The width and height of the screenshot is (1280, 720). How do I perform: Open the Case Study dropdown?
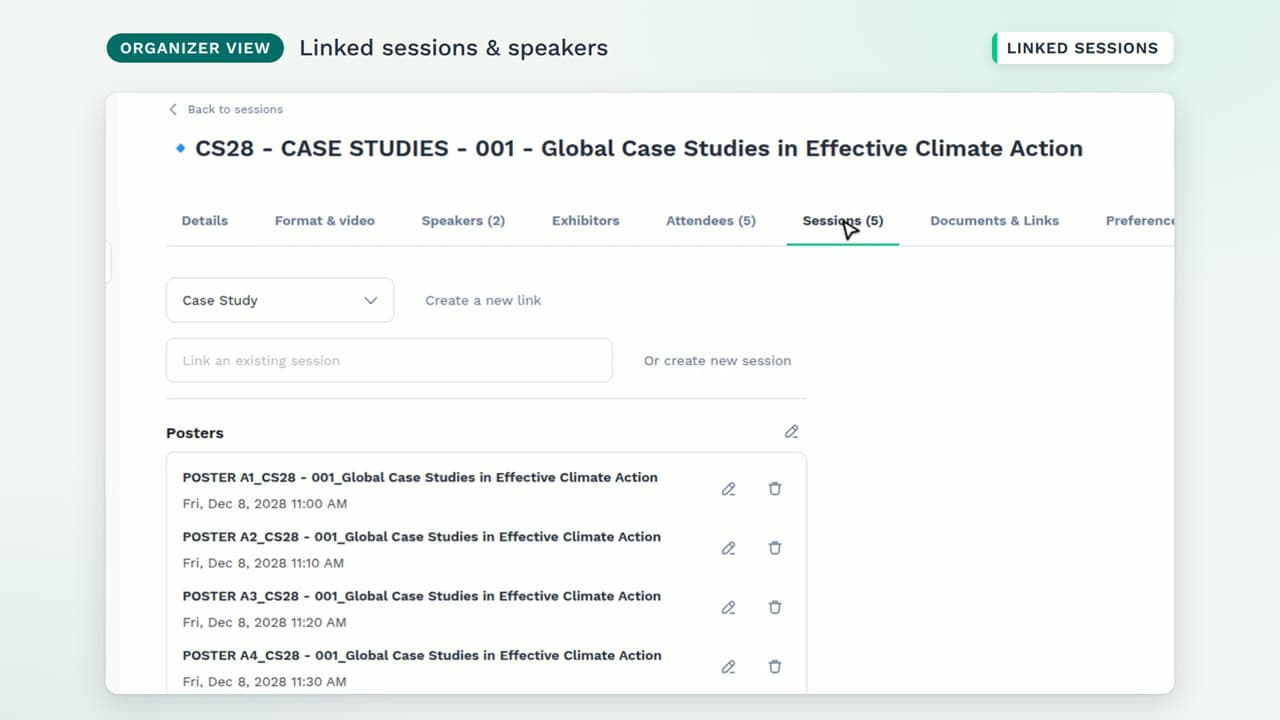[x=280, y=300]
